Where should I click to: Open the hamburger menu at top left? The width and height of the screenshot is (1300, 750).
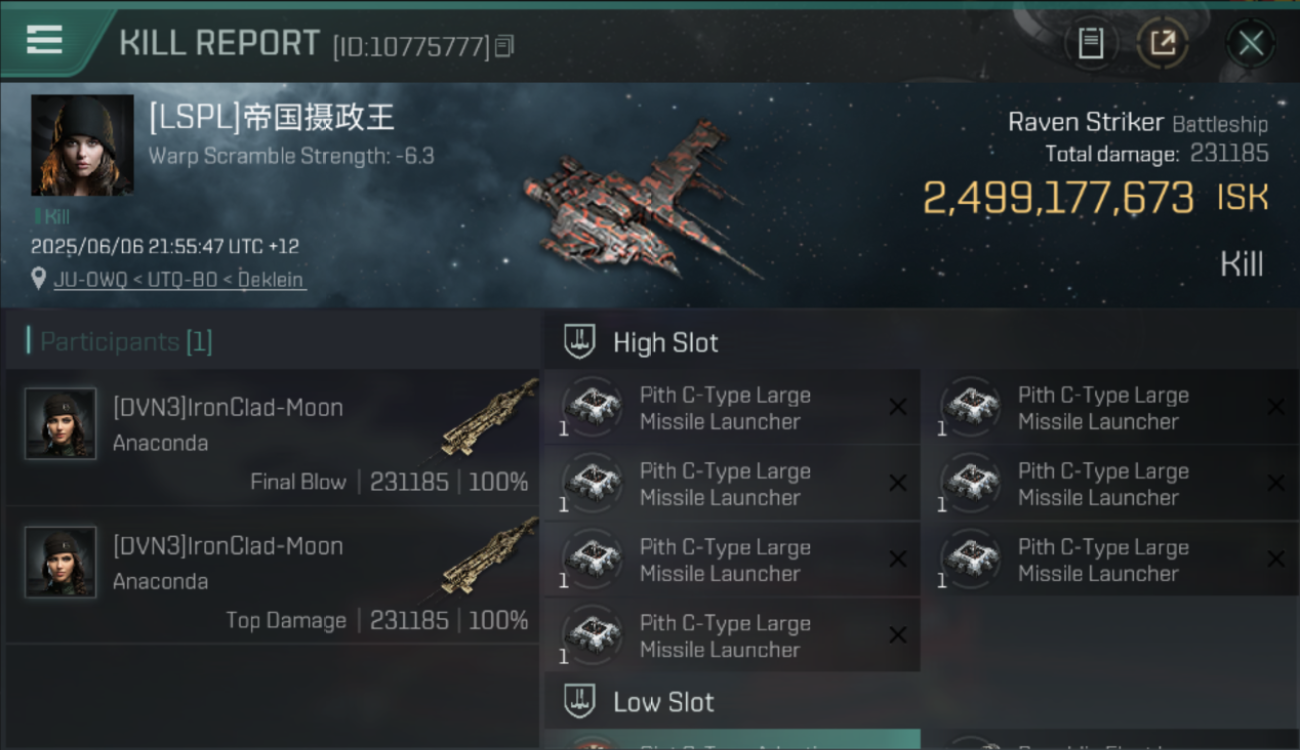44,41
